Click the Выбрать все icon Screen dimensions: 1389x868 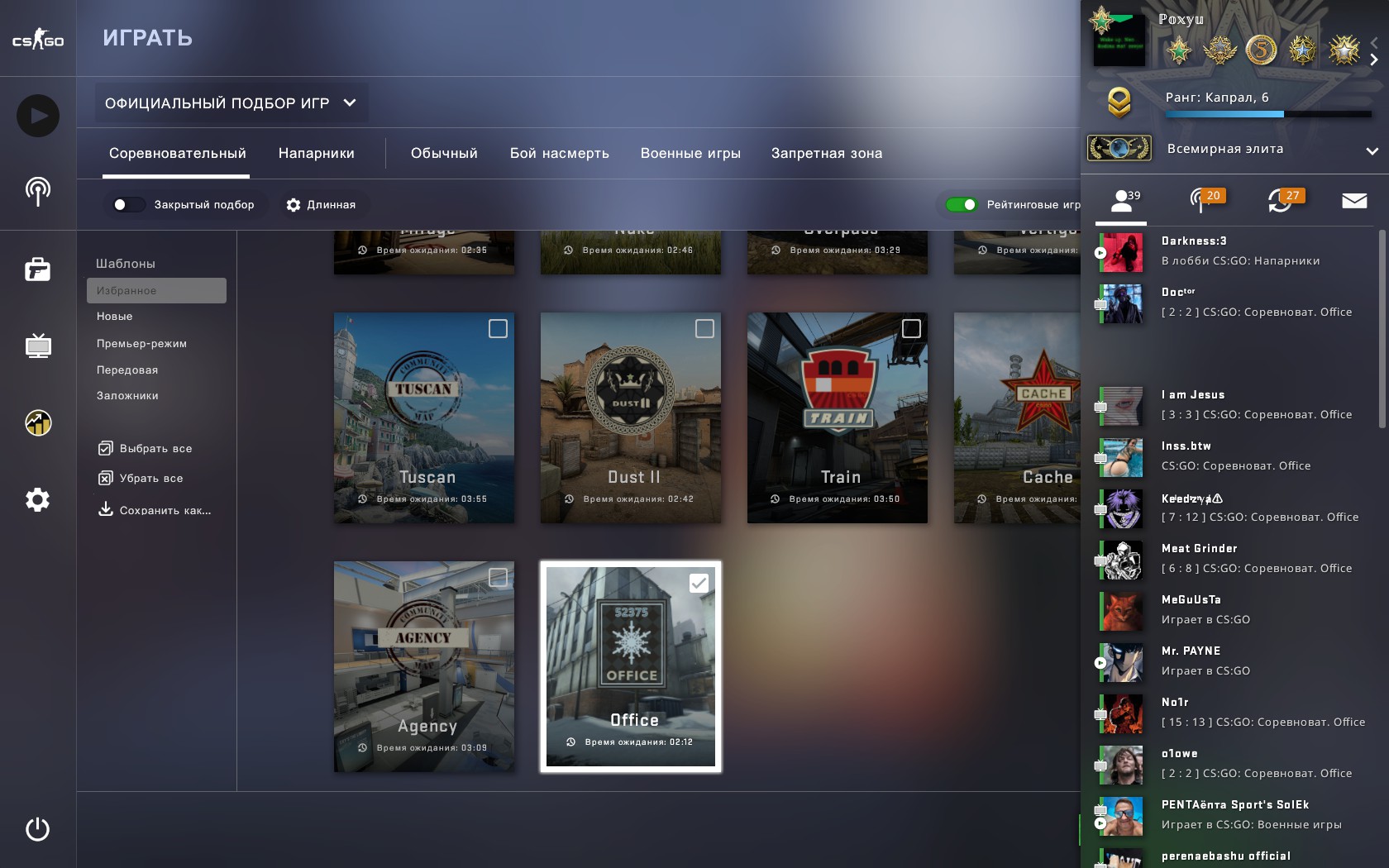pos(106,449)
